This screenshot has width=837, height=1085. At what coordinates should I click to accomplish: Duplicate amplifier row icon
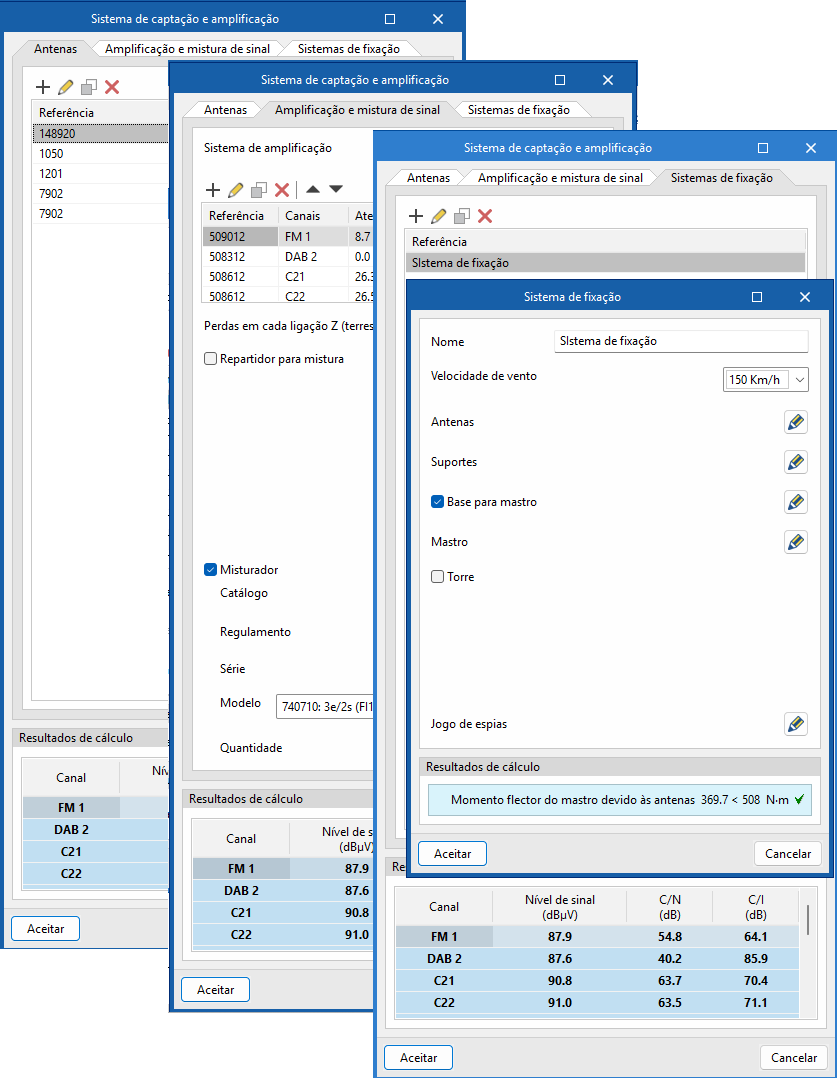259,190
